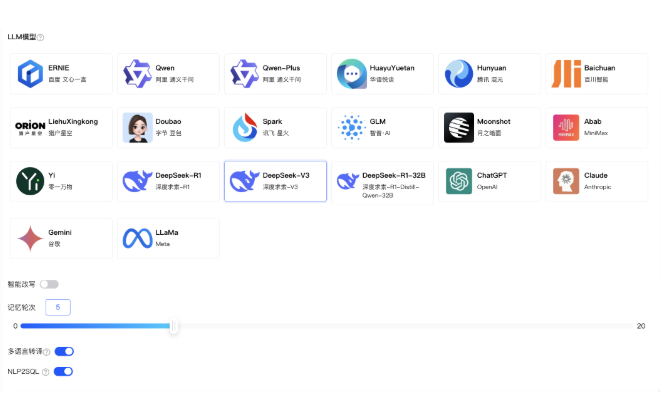Choose the Qwen model logo

point(137,73)
